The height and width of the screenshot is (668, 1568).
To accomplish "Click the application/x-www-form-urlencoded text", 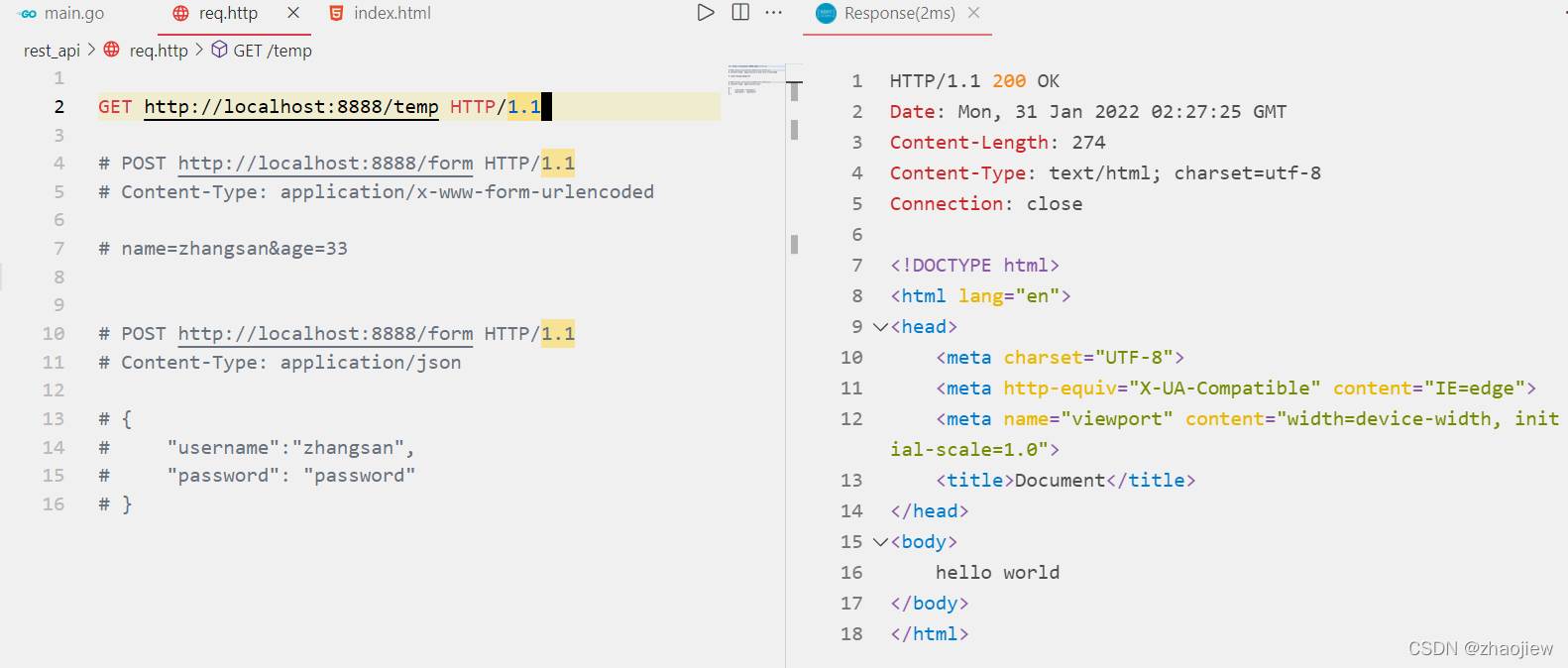I will (x=467, y=192).
